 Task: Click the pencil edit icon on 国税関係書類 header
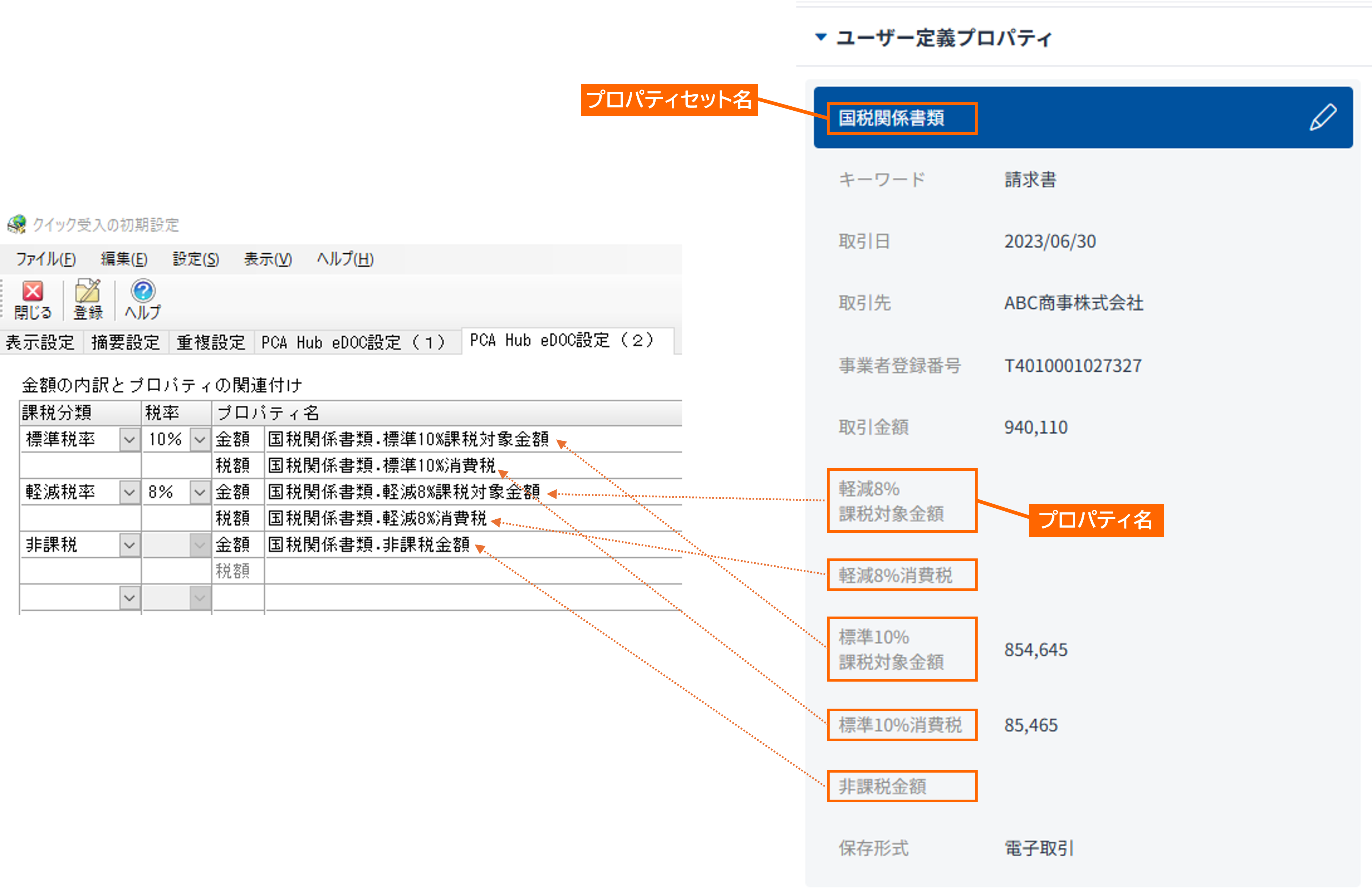pos(1322,118)
